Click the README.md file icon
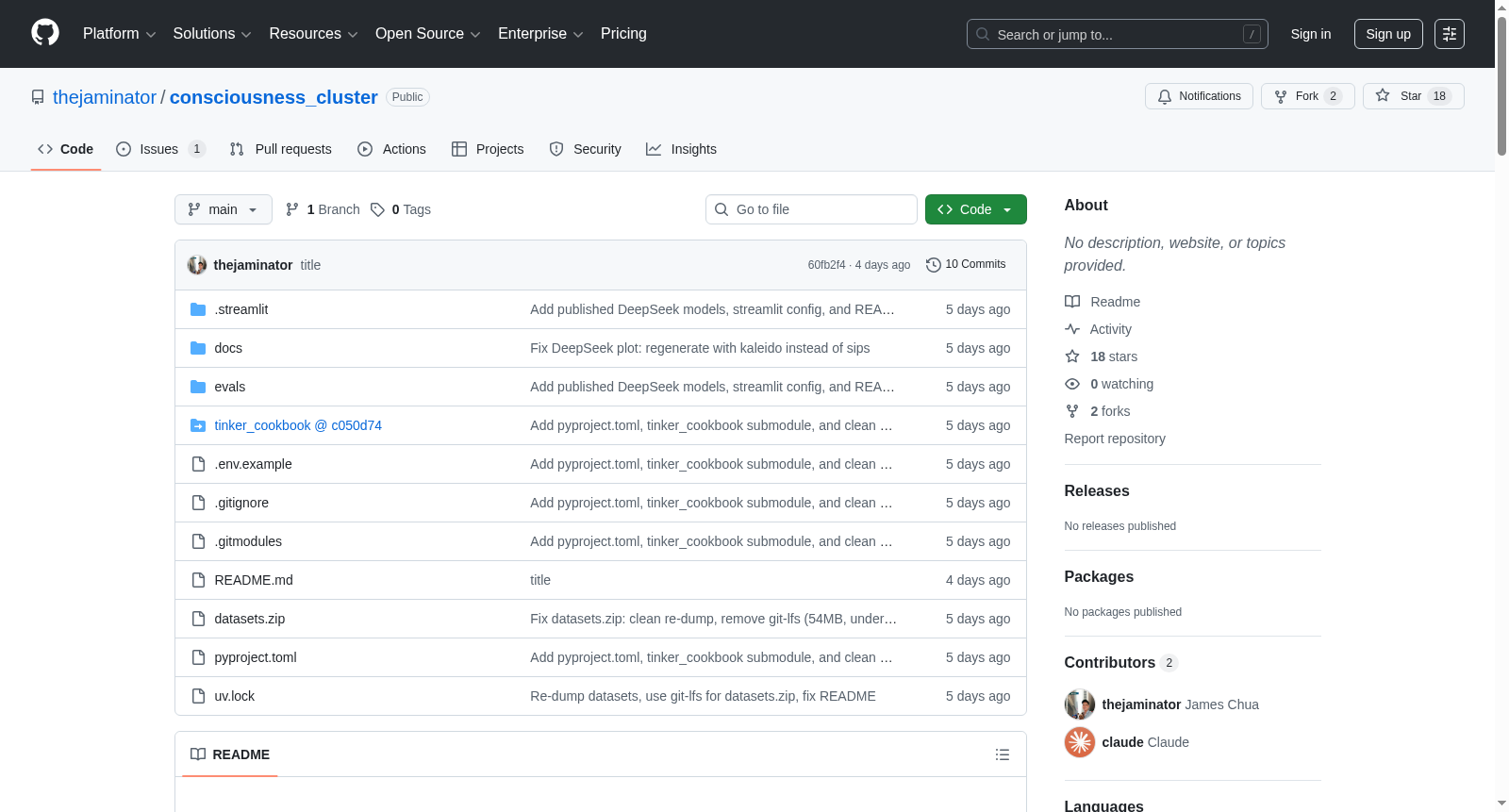The image size is (1509, 812). click(198, 580)
